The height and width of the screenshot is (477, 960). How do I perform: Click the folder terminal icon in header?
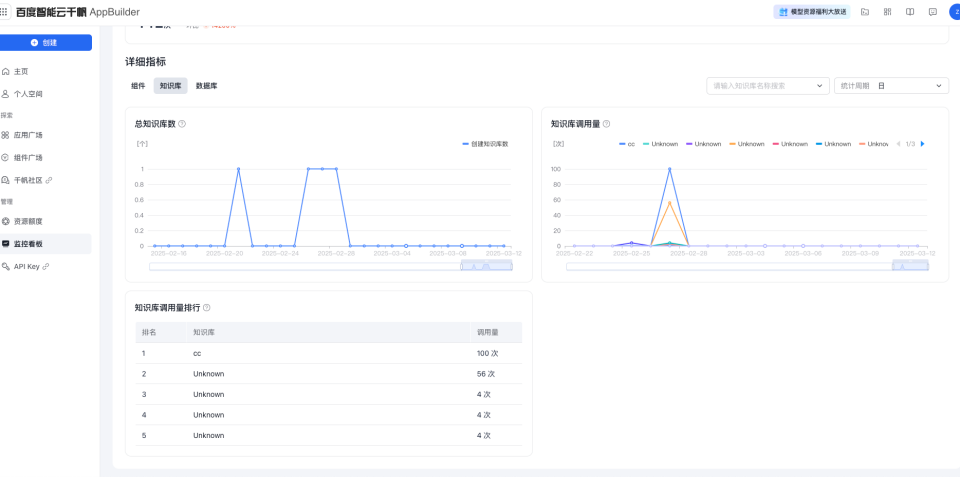pos(865,12)
